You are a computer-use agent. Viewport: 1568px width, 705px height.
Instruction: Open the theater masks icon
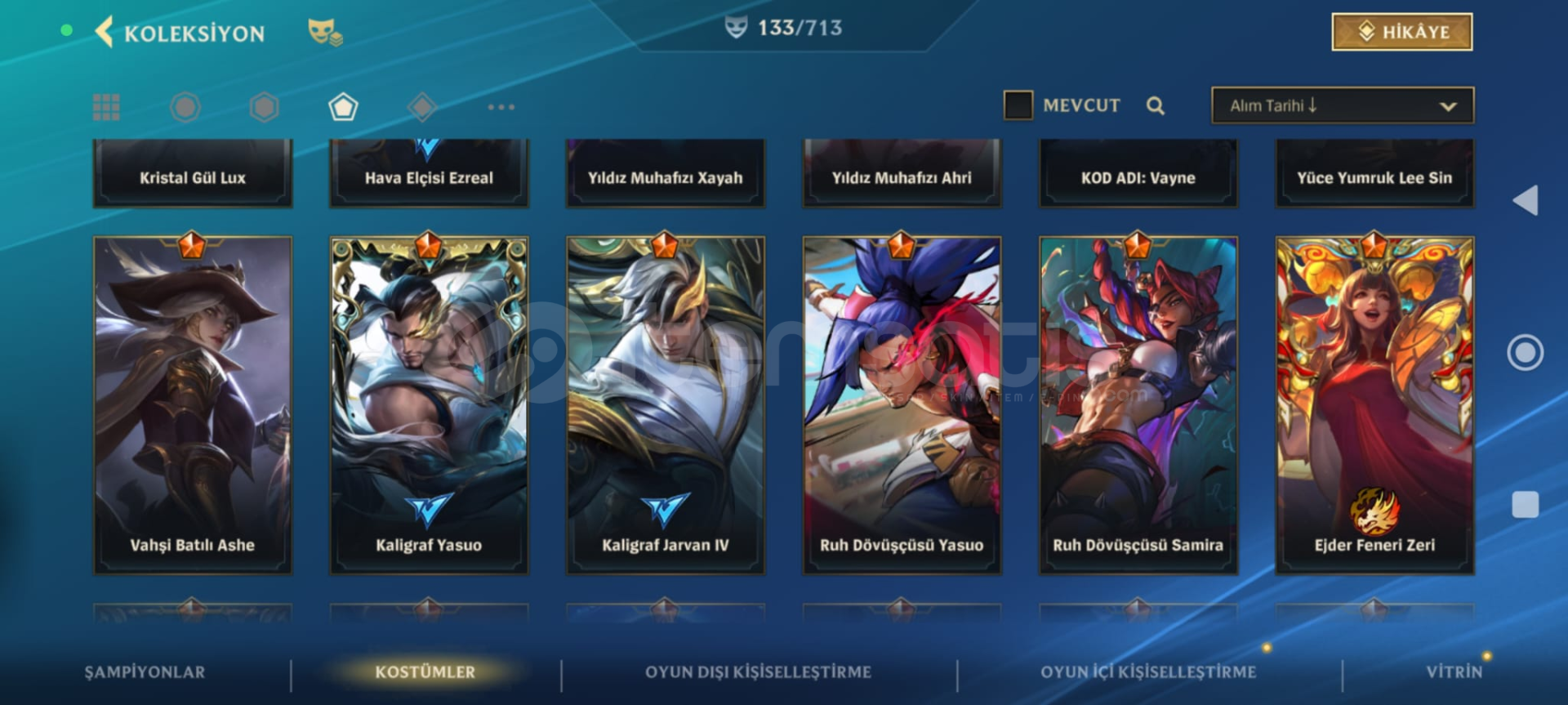[324, 33]
